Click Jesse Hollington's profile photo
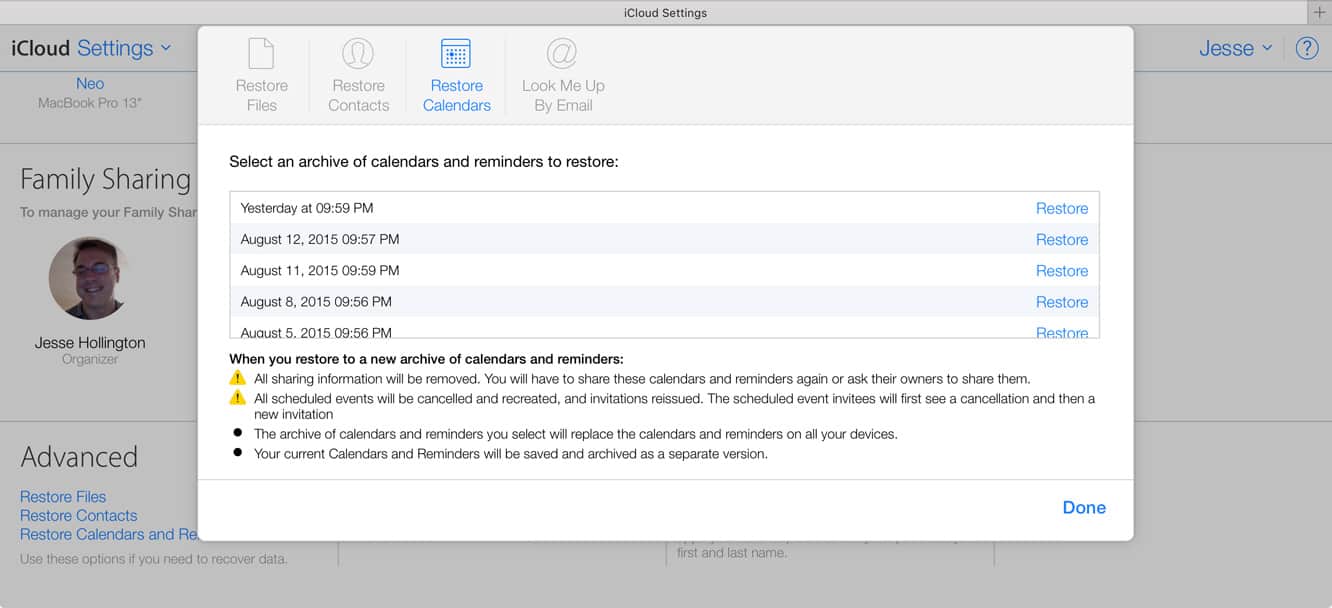Image resolution: width=1332 pixels, height=608 pixels. pos(90,278)
